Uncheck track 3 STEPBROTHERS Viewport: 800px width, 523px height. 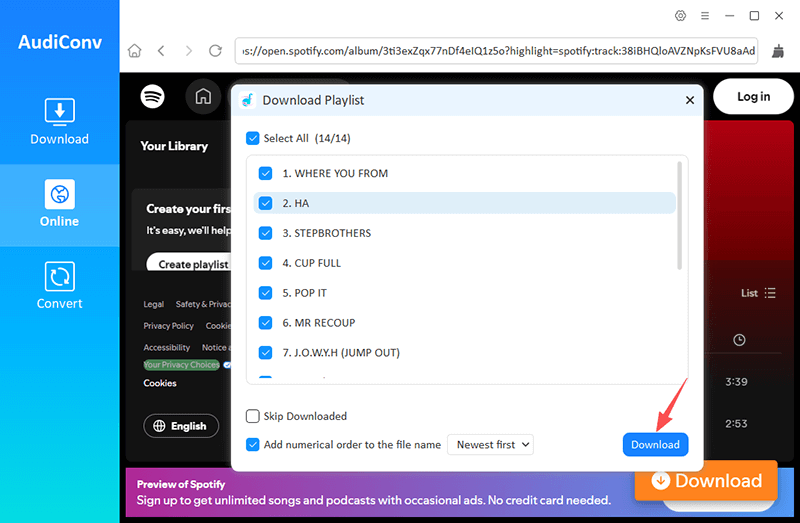point(265,233)
